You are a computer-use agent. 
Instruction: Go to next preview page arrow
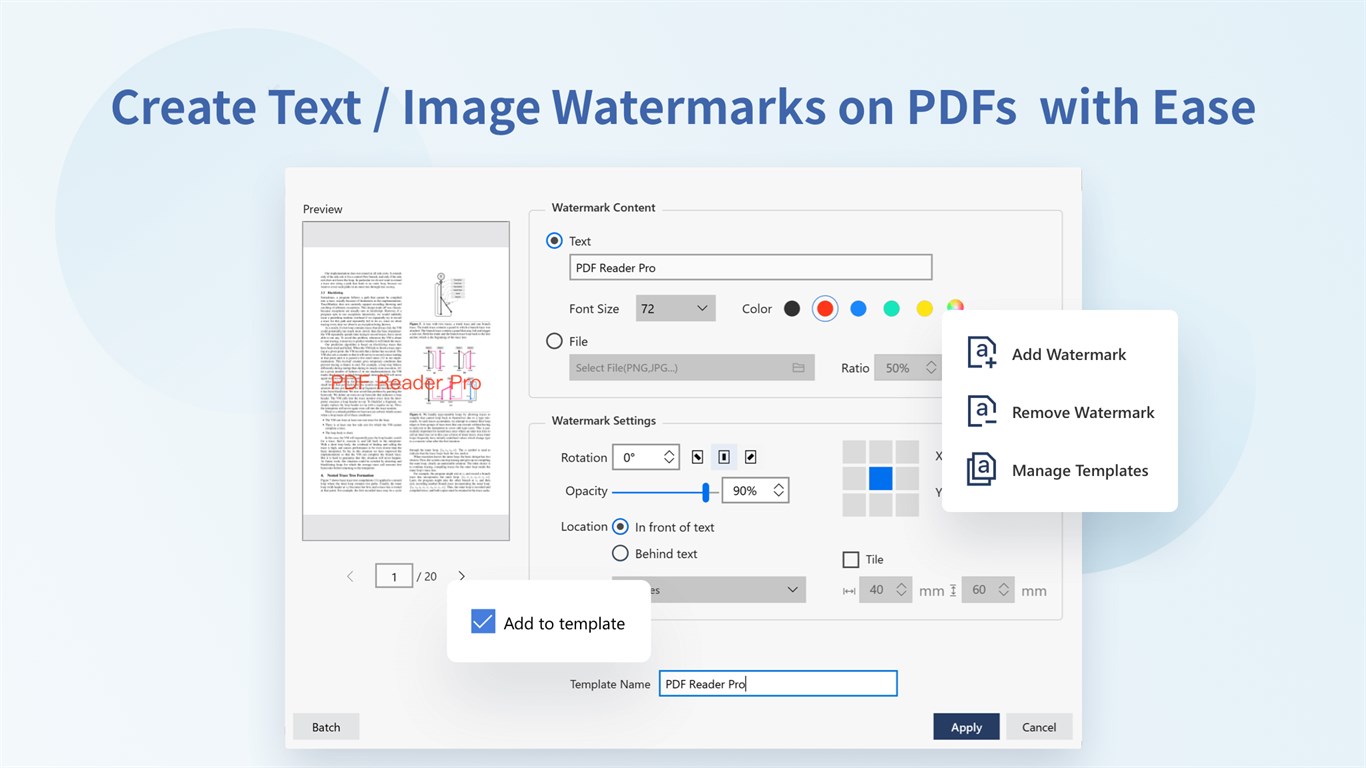pyautogui.click(x=461, y=576)
